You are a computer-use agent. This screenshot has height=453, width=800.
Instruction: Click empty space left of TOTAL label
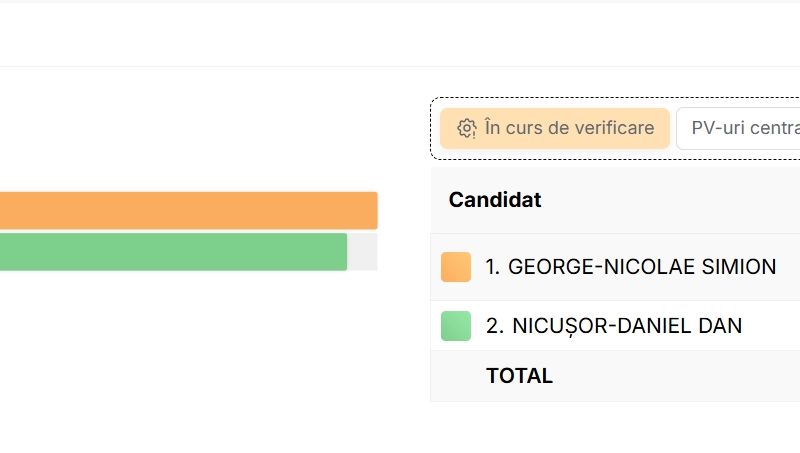(458, 376)
